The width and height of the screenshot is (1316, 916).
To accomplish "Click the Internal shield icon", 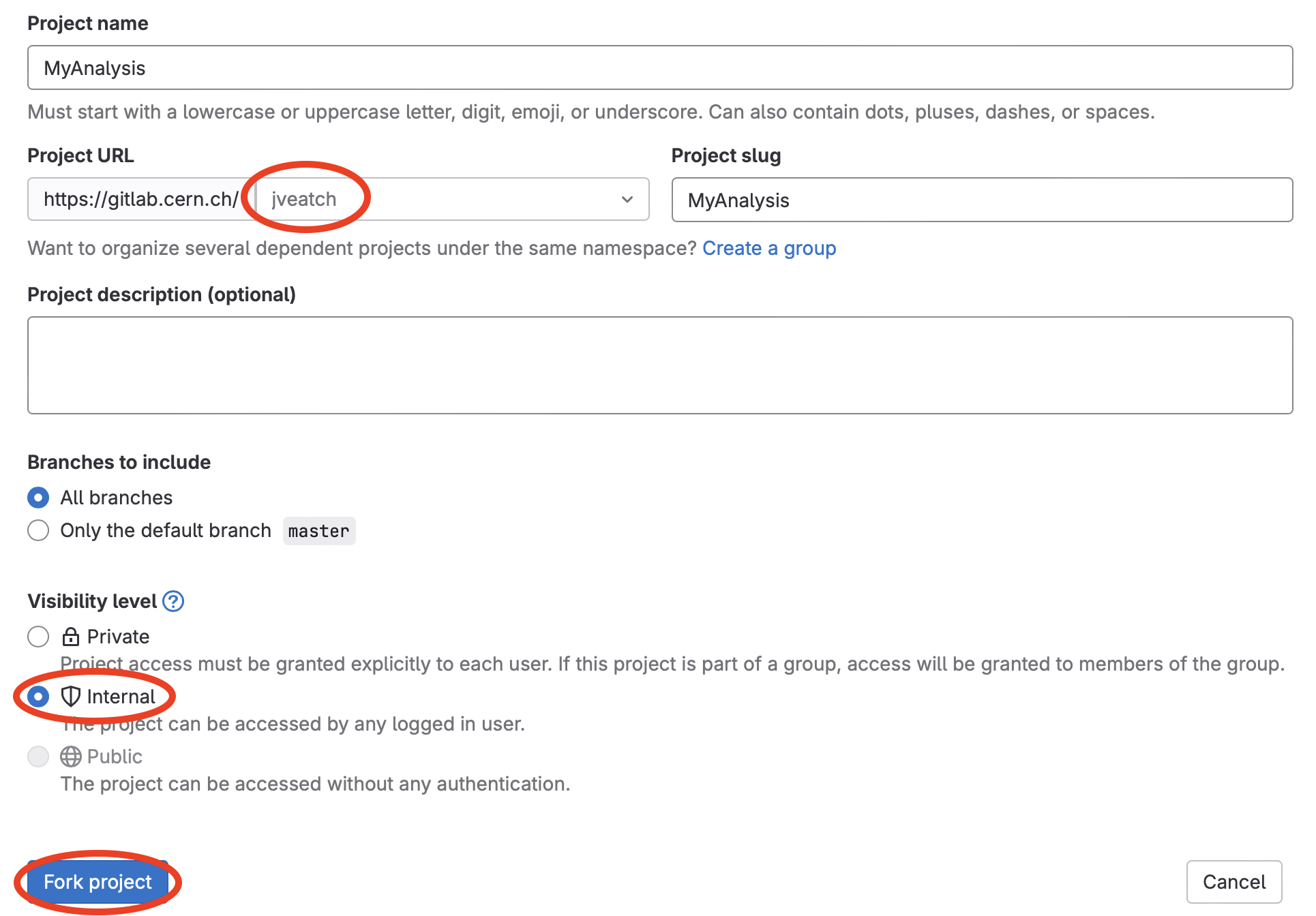I will point(70,697).
